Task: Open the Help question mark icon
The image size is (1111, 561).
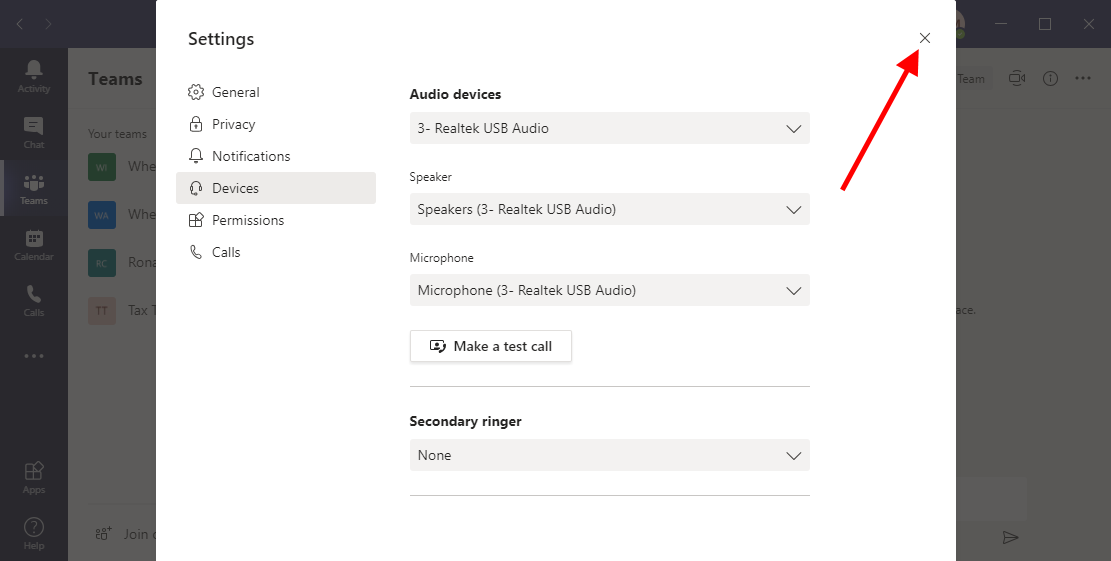Action: coord(34,532)
